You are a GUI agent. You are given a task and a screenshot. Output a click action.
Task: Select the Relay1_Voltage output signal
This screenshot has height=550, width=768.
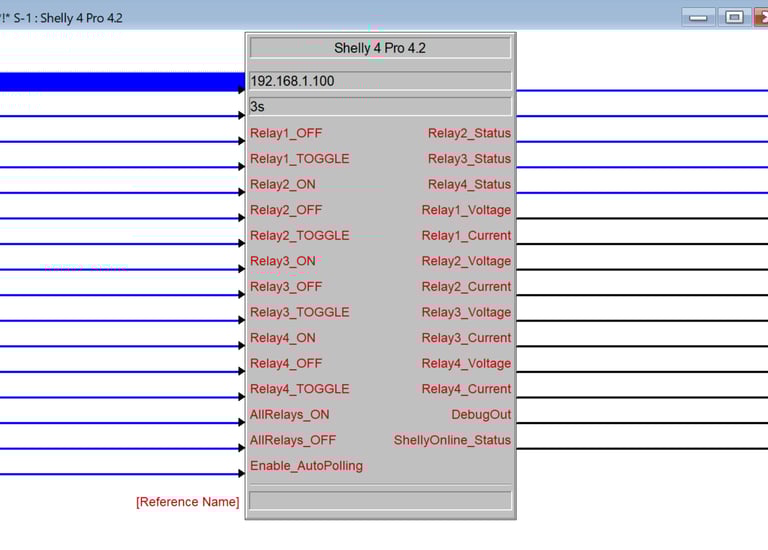click(x=466, y=210)
